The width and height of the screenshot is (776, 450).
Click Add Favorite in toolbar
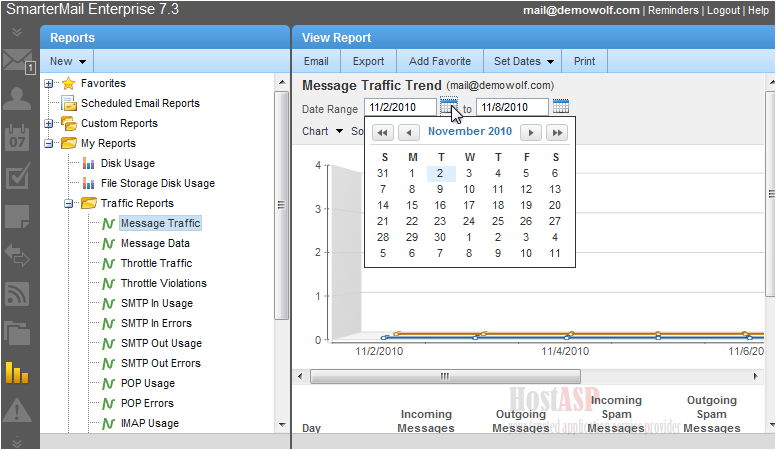[439, 61]
